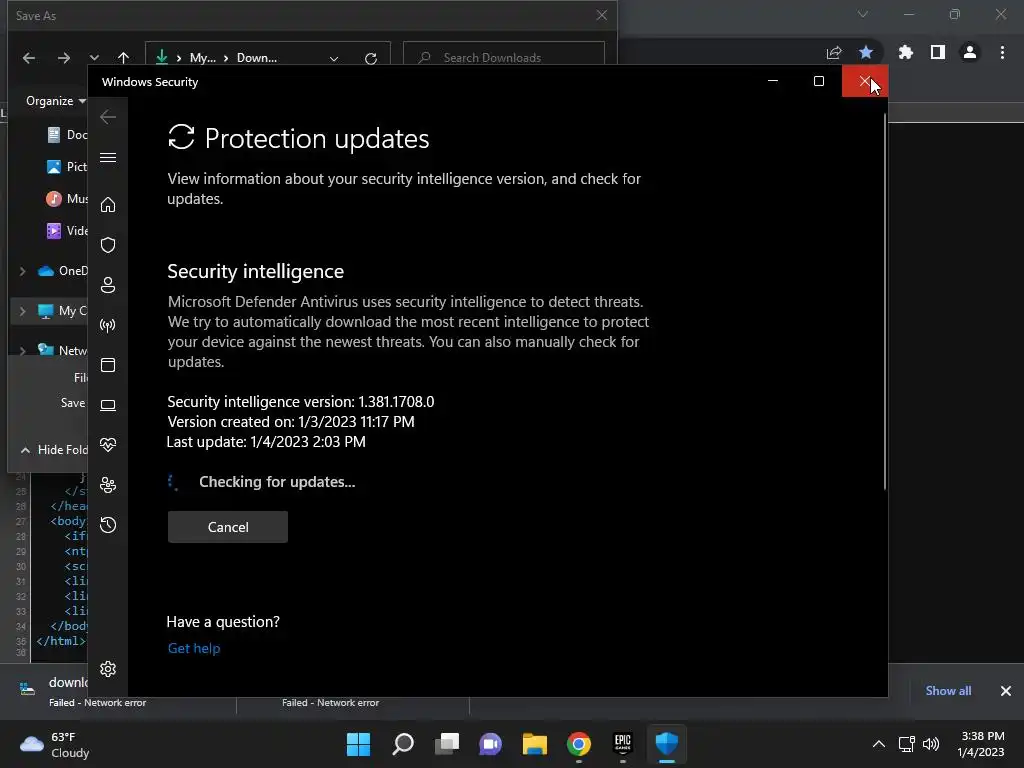Expand the Save As address path dropdown
1024x768 pixels.
pyautogui.click(x=334, y=58)
